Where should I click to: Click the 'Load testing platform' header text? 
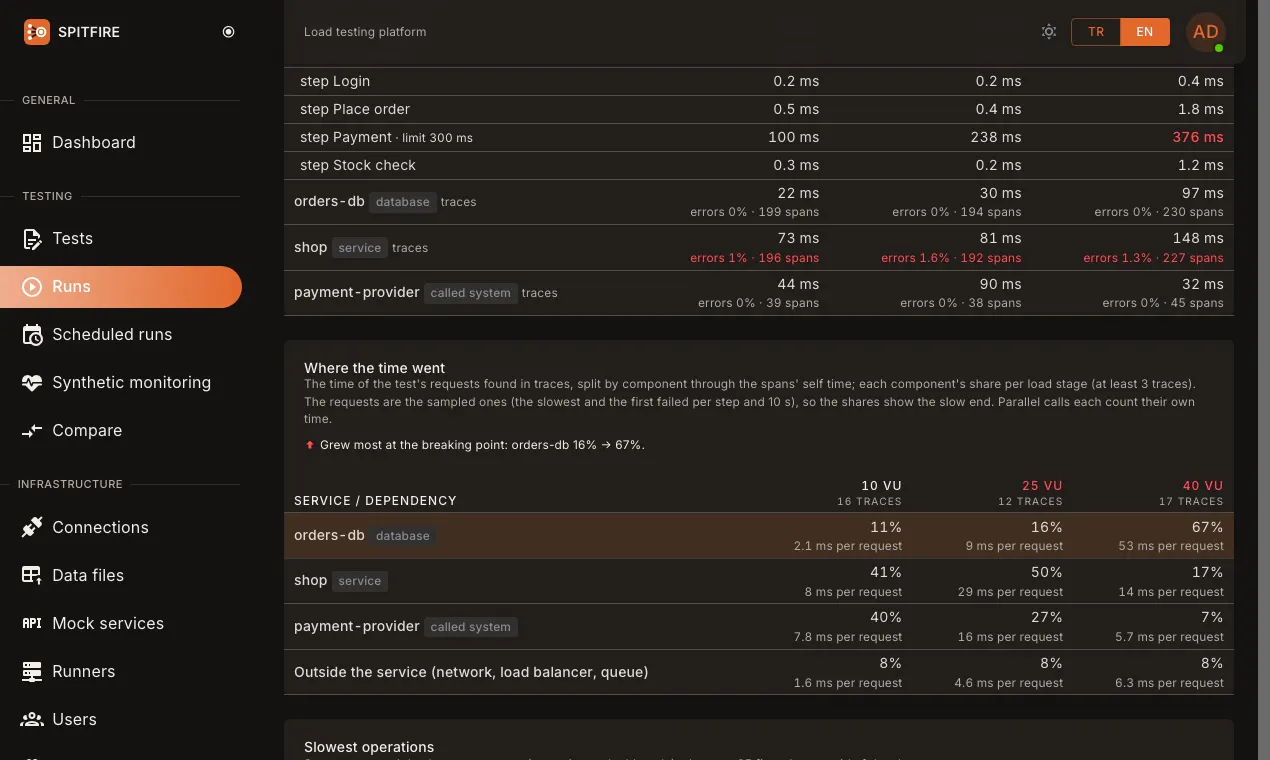click(x=365, y=32)
